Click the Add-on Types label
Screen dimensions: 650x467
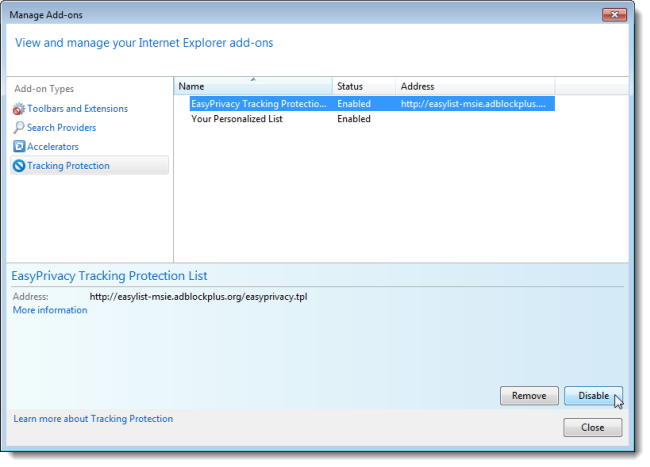tap(44, 89)
